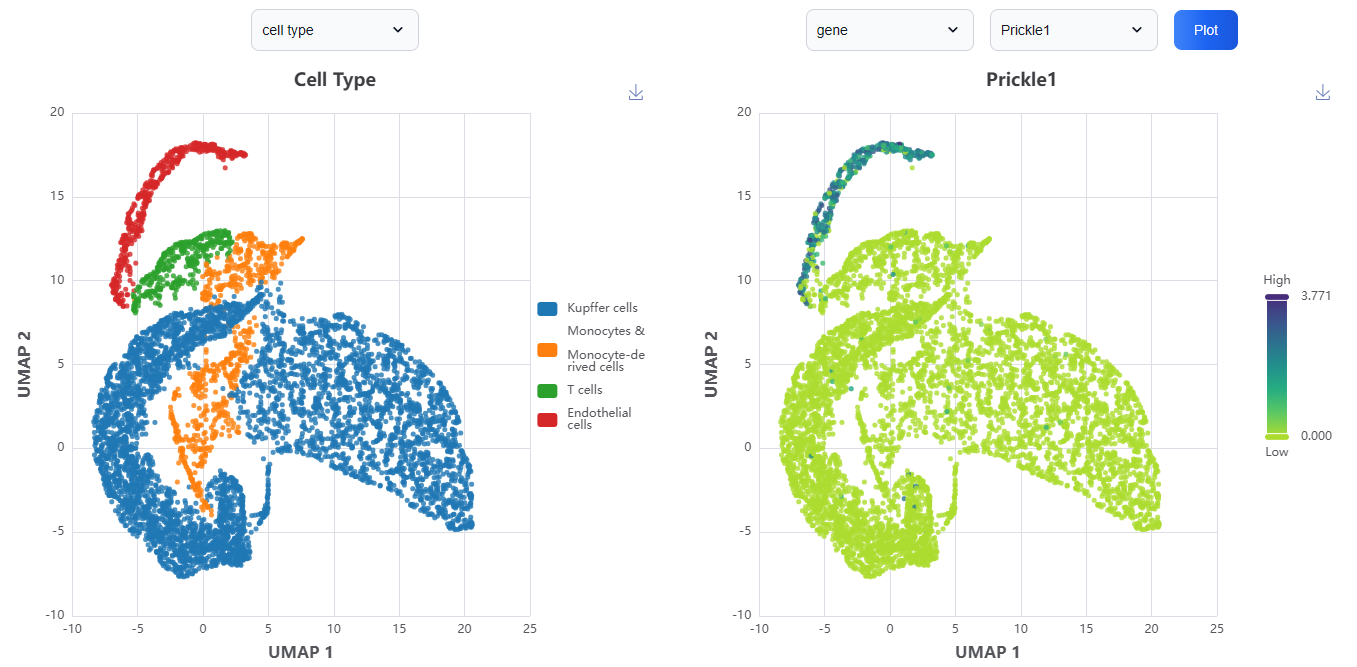Click the Cell Type plot title
The width and height of the screenshot is (1357, 667).
[334, 79]
